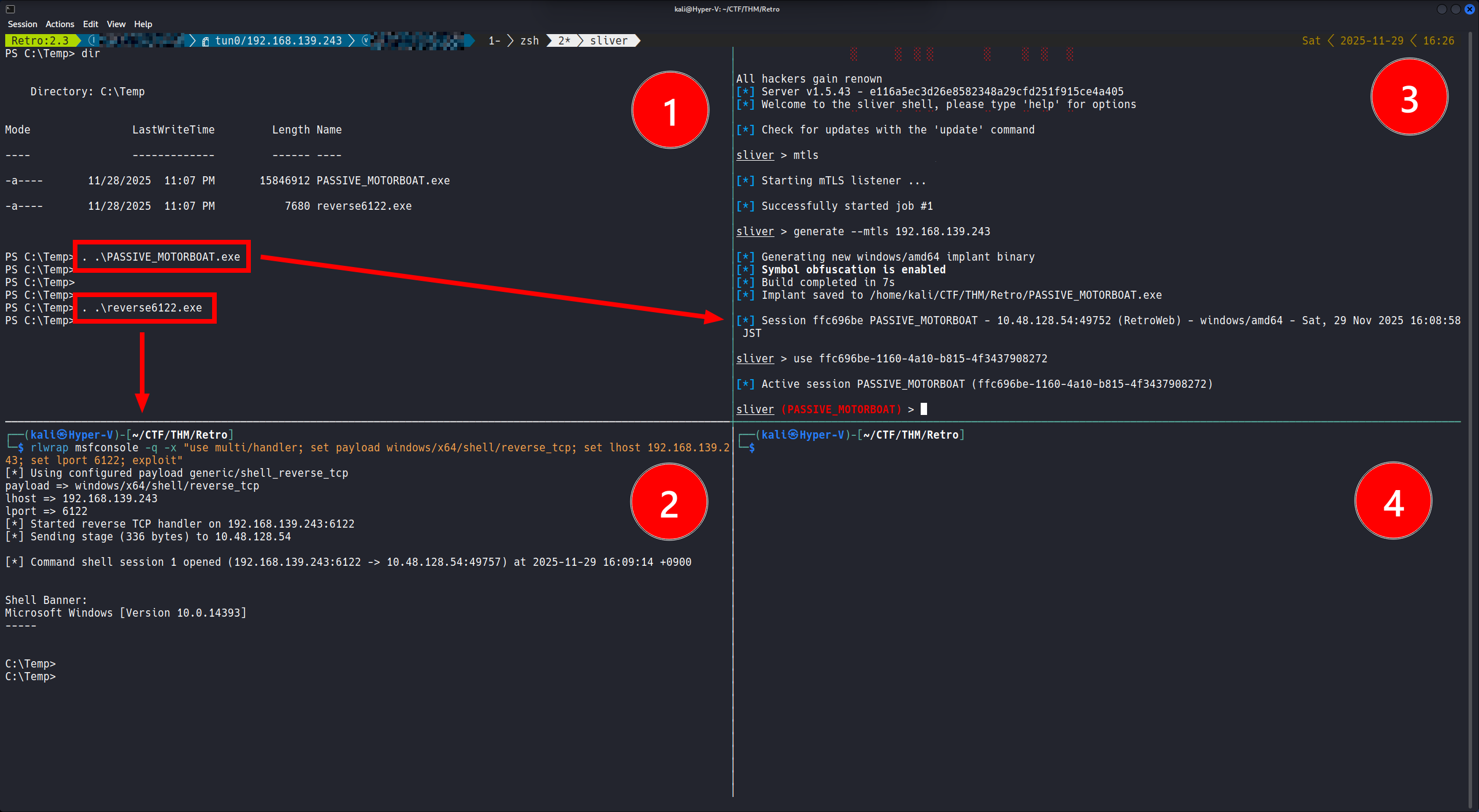This screenshot has width=1479, height=812.
Task: Click the maximize window circle button
Action: pos(1455,9)
